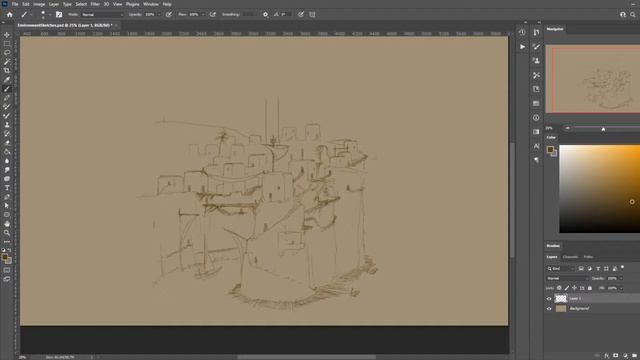Click the Home icon in options bar
This screenshot has width=640, height=360.
pyautogui.click(x=9, y=14)
